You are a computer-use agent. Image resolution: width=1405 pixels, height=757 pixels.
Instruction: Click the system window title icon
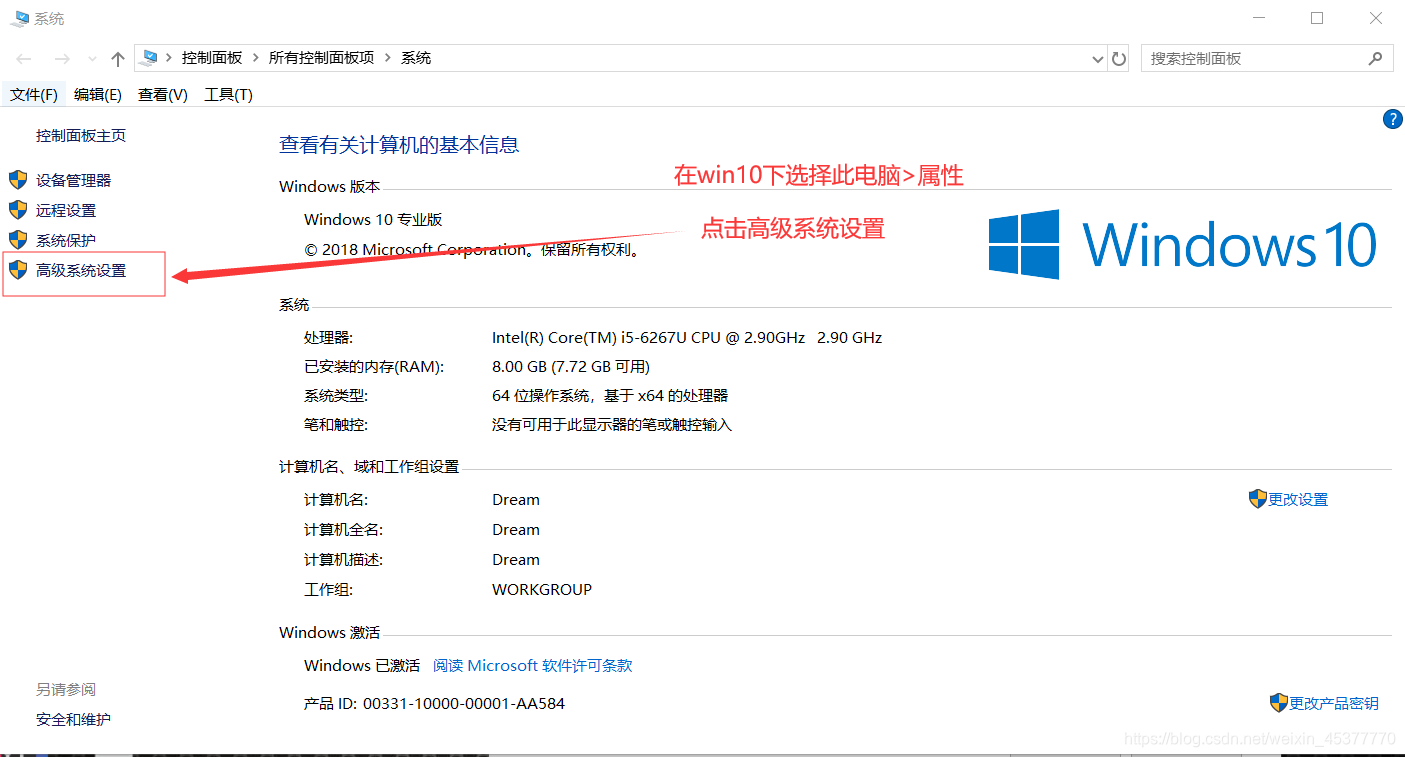[x=19, y=18]
